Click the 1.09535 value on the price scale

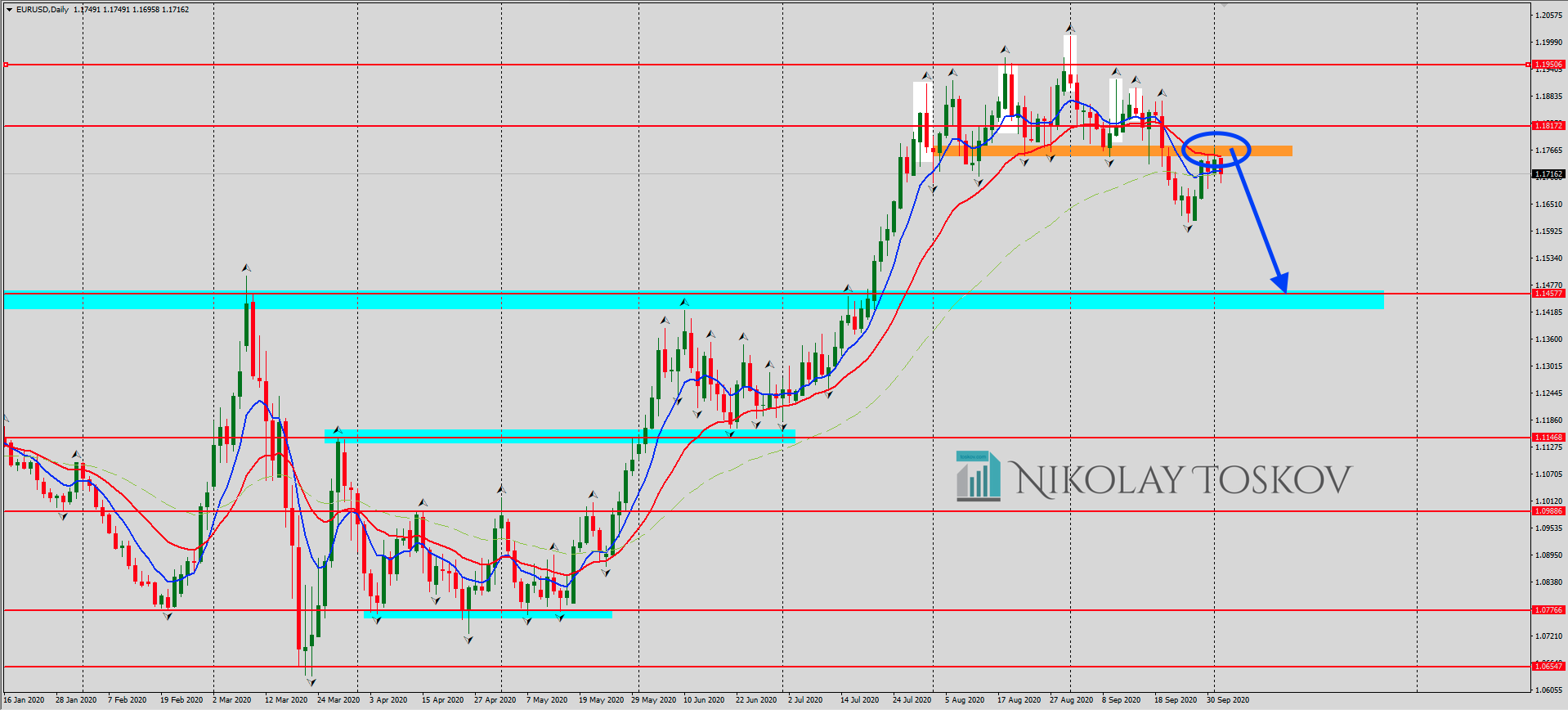tap(1549, 528)
